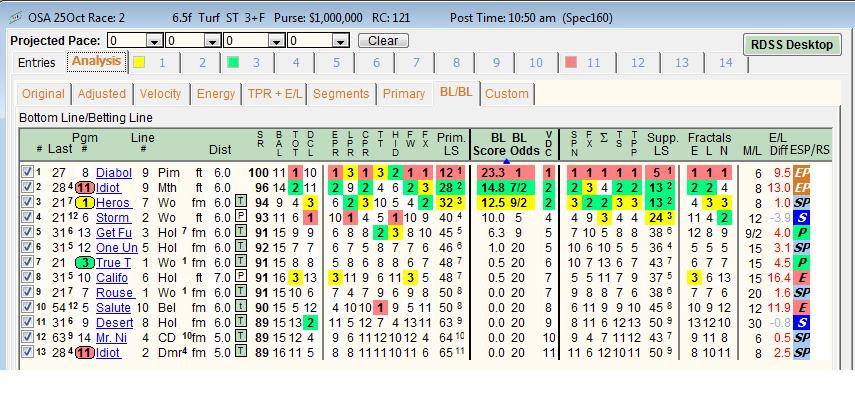Click yellow square marker beside tab 1
This screenshot has height=400, width=855.
[139, 63]
